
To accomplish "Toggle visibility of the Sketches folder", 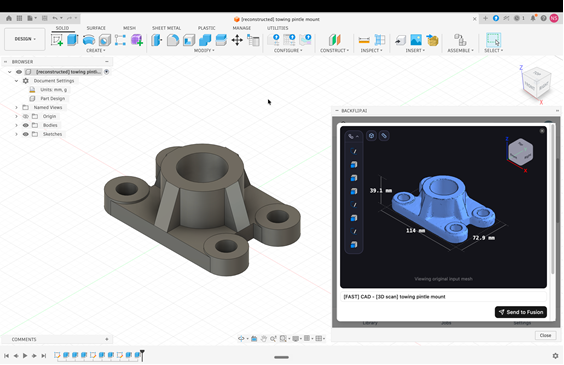I will tap(26, 134).
